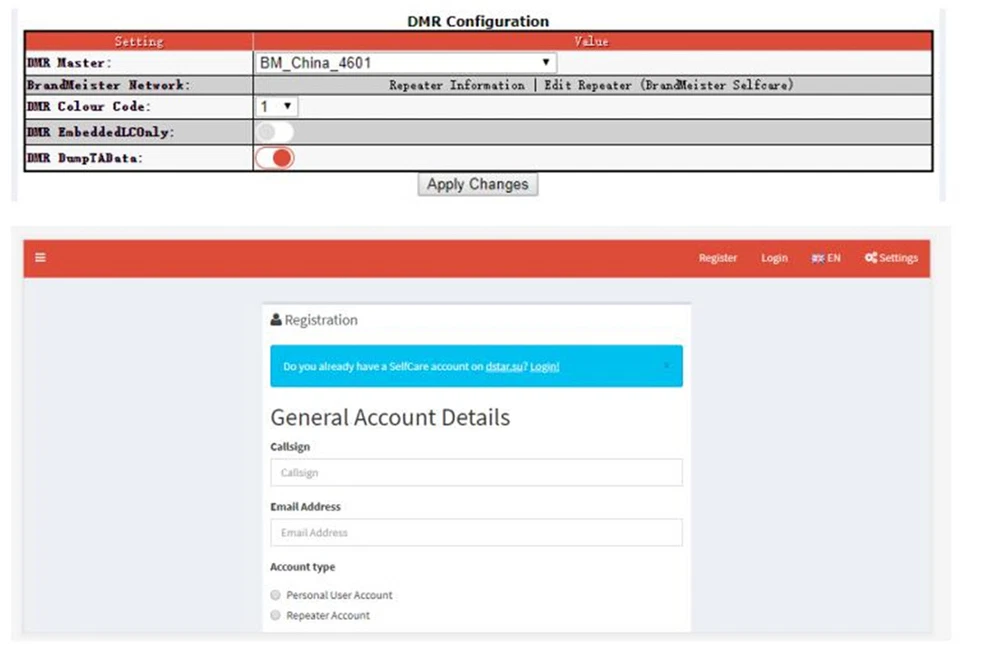The width and height of the screenshot is (1000, 658).
Task: Turn off the DMR DumpTAData toggle
Action: point(275,158)
